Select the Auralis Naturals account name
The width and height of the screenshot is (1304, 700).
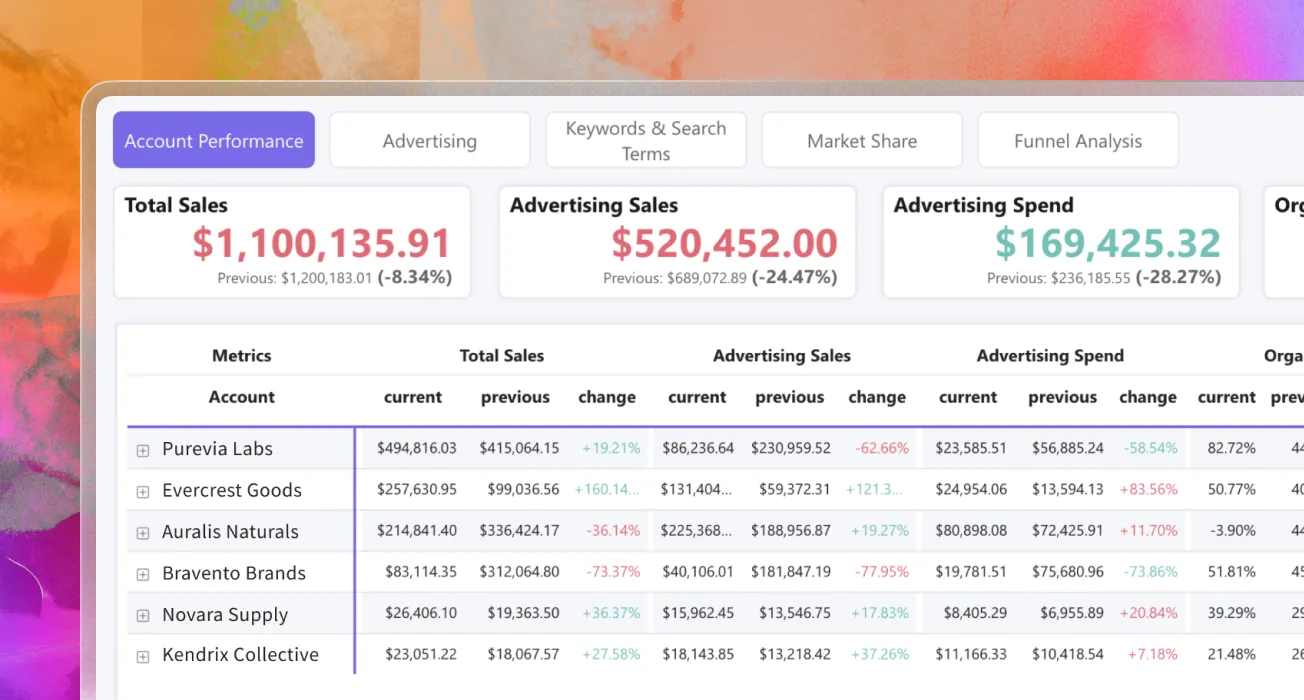(x=230, y=532)
